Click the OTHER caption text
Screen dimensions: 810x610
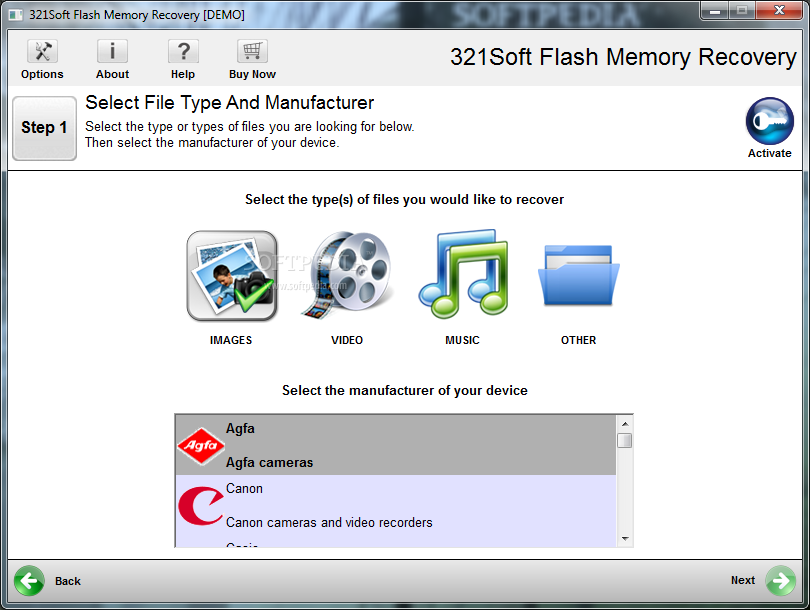point(579,340)
